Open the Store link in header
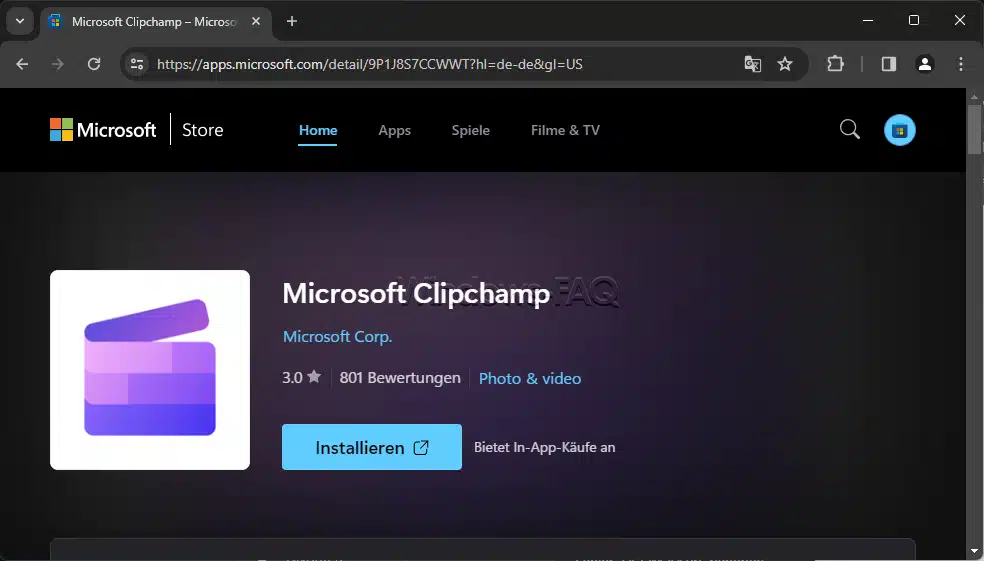 point(203,130)
